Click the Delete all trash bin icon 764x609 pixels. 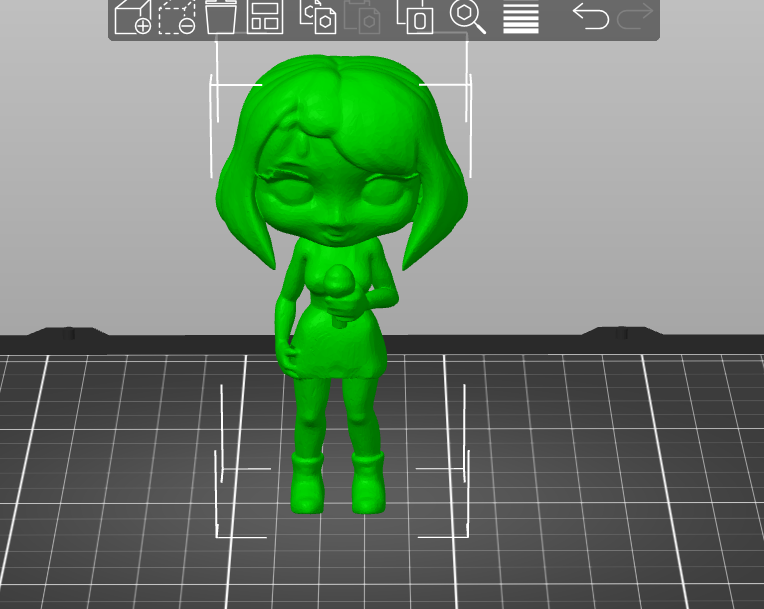[x=221, y=17]
